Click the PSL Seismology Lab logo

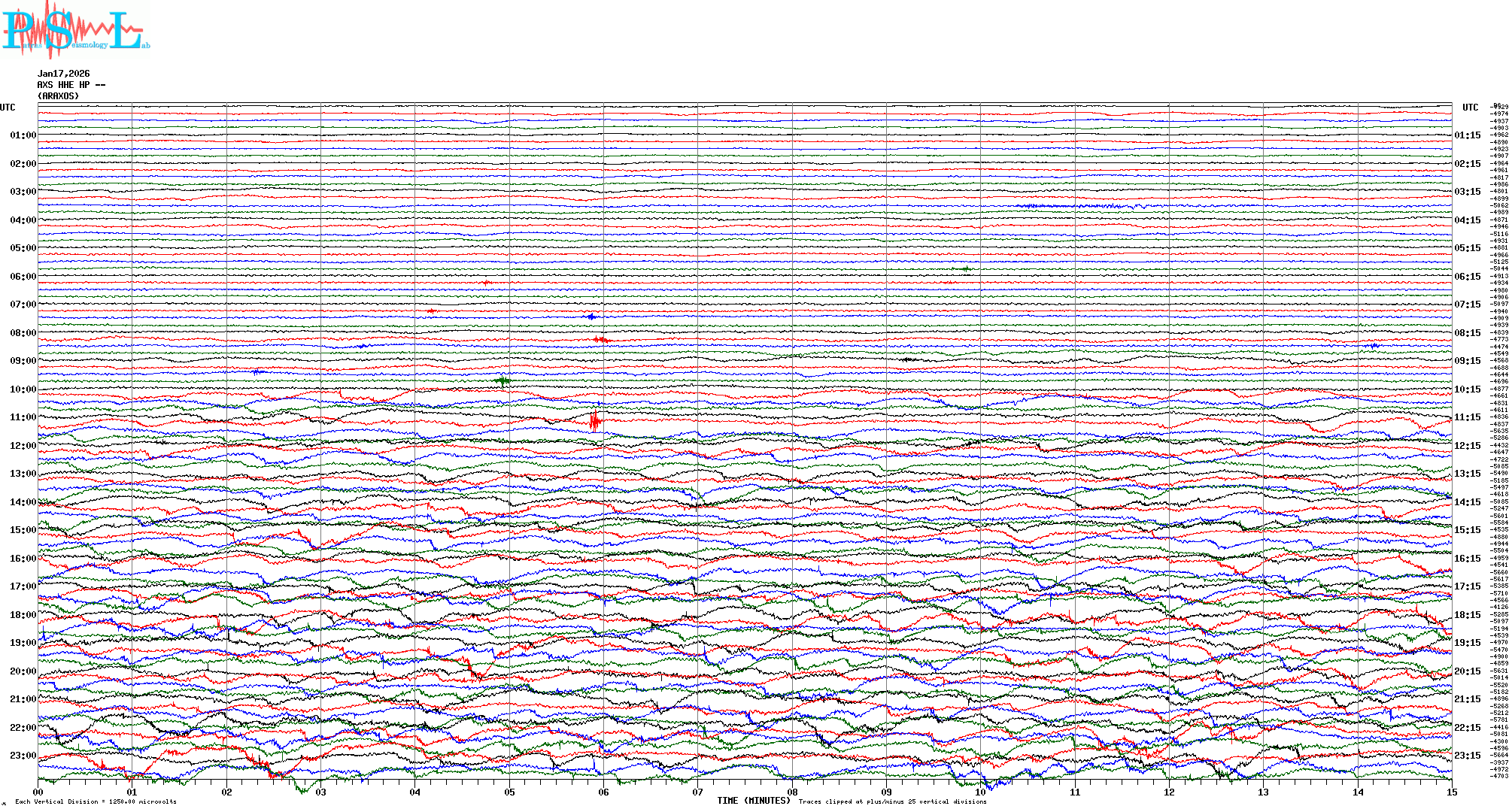pyautogui.click(x=75, y=30)
